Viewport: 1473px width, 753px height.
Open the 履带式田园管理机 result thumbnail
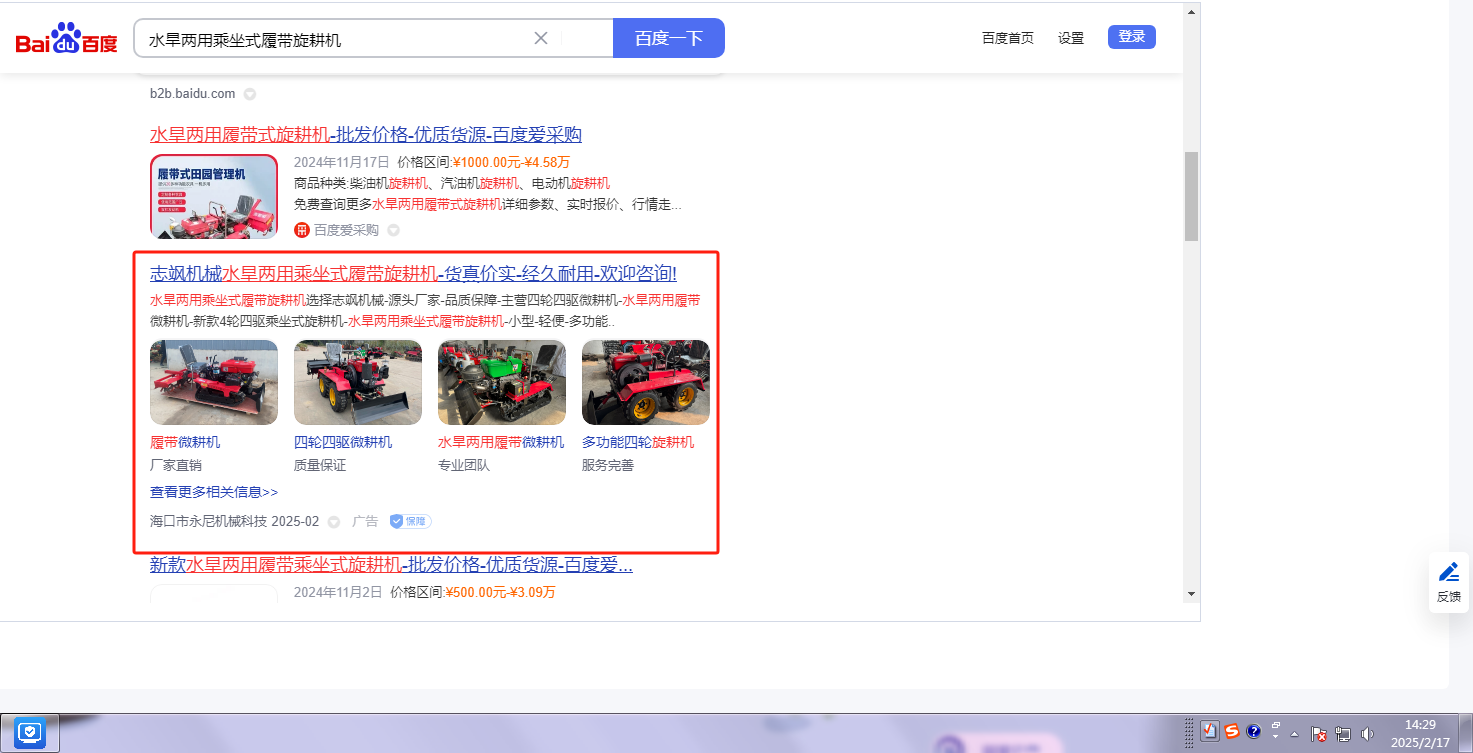[x=214, y=197]
